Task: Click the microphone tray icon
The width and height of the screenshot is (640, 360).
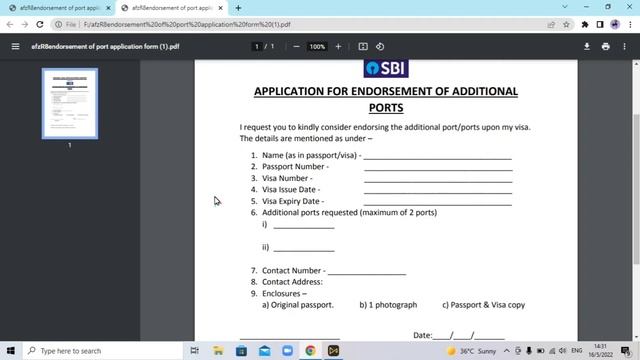Action: tap(529, 351)
